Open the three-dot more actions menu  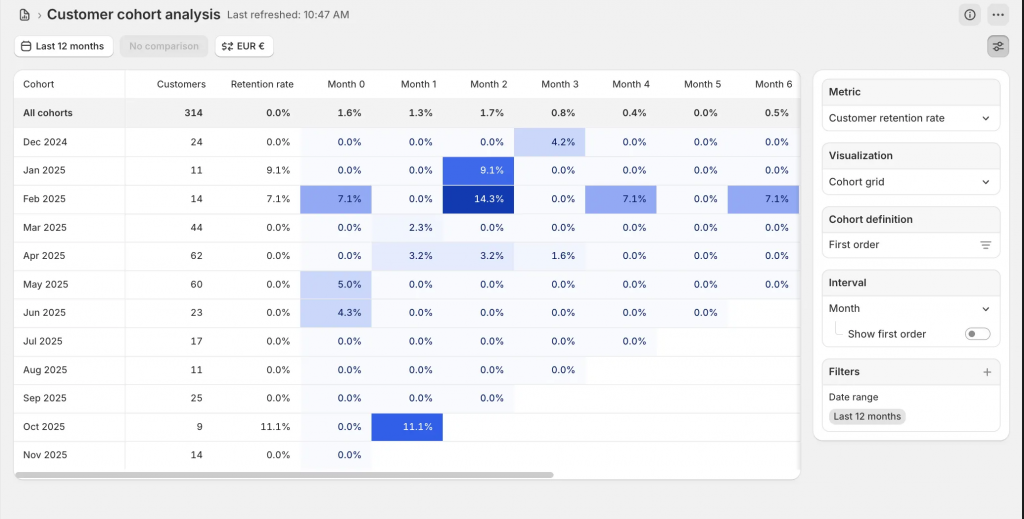(997, 15)
